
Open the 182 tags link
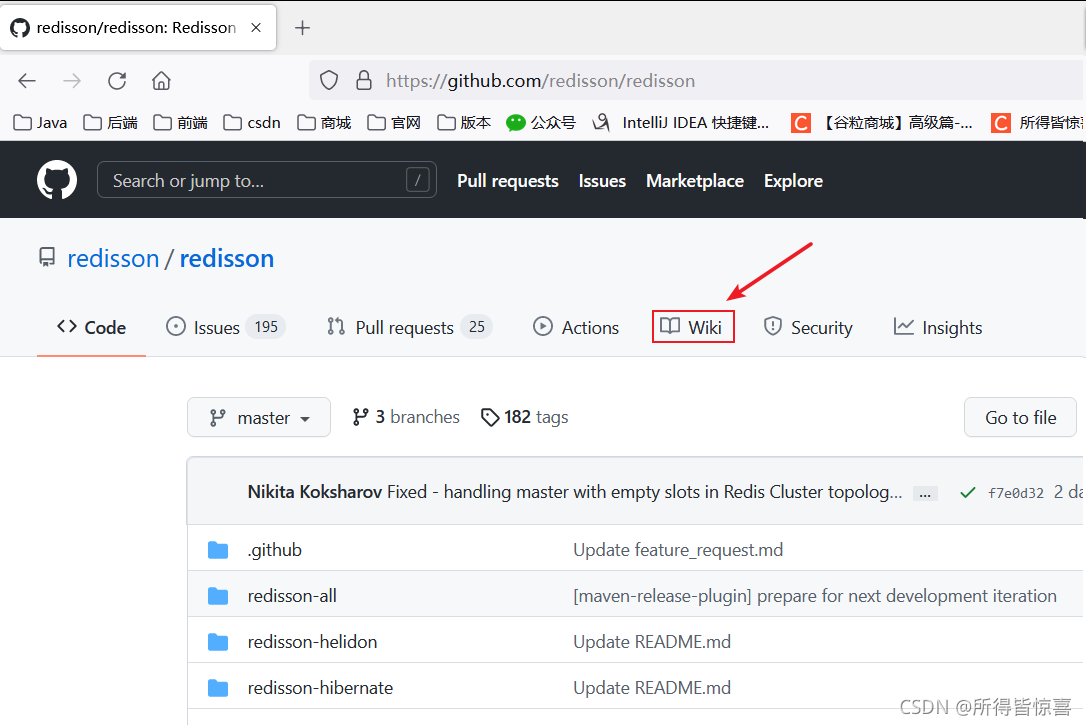[x=525, y=417]
